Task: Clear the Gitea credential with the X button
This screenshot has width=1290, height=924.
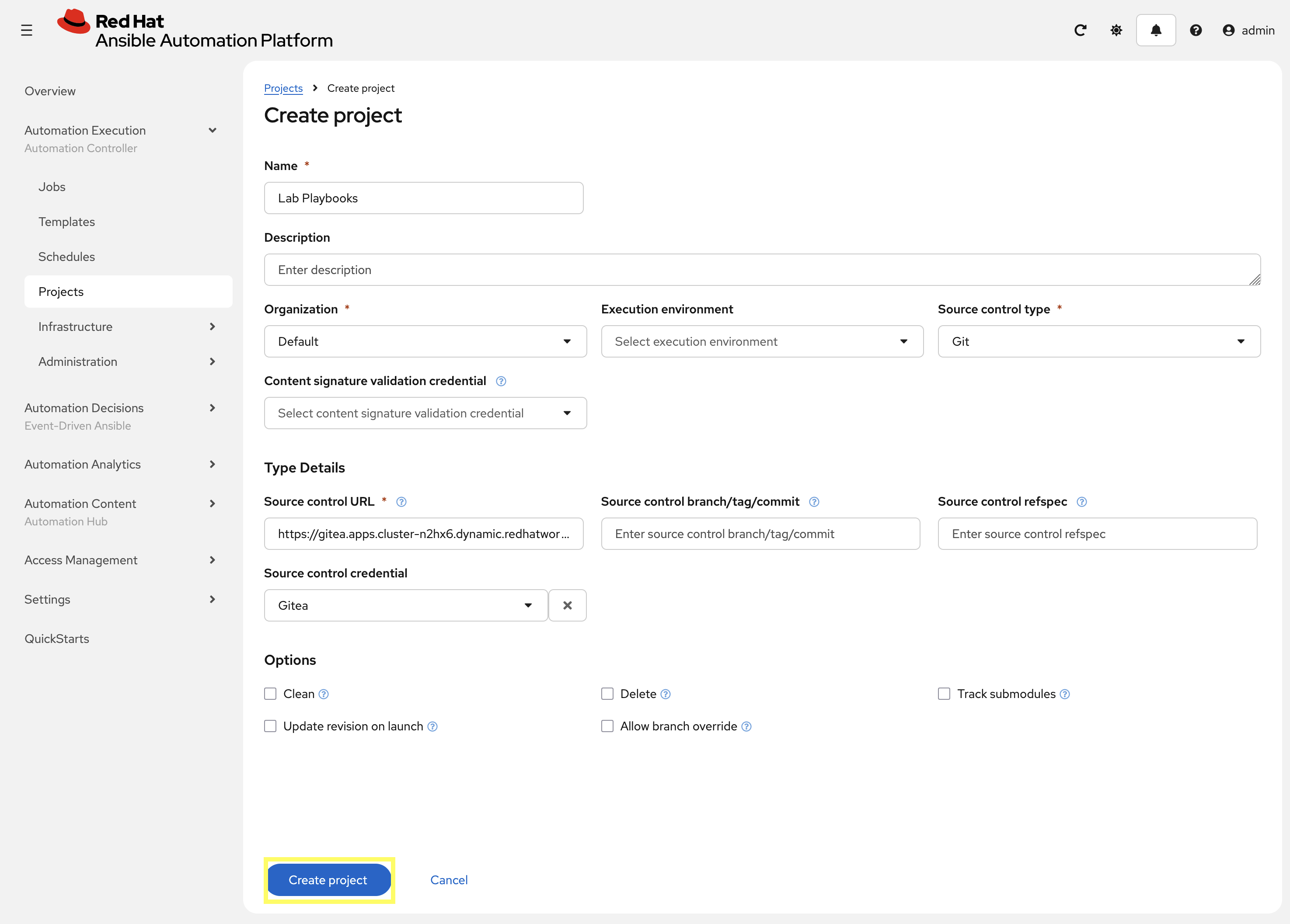Action: [567, 605]
